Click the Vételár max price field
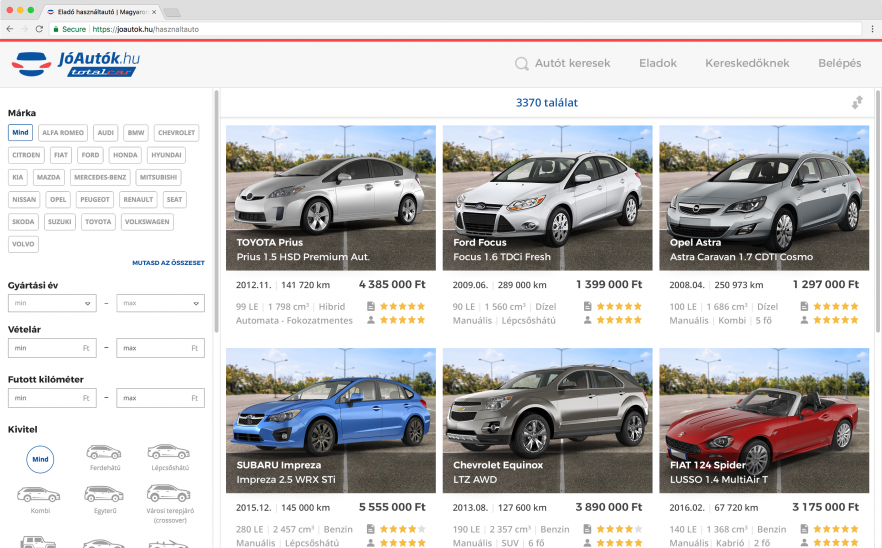The image size is (882, 548). point(160,348)
